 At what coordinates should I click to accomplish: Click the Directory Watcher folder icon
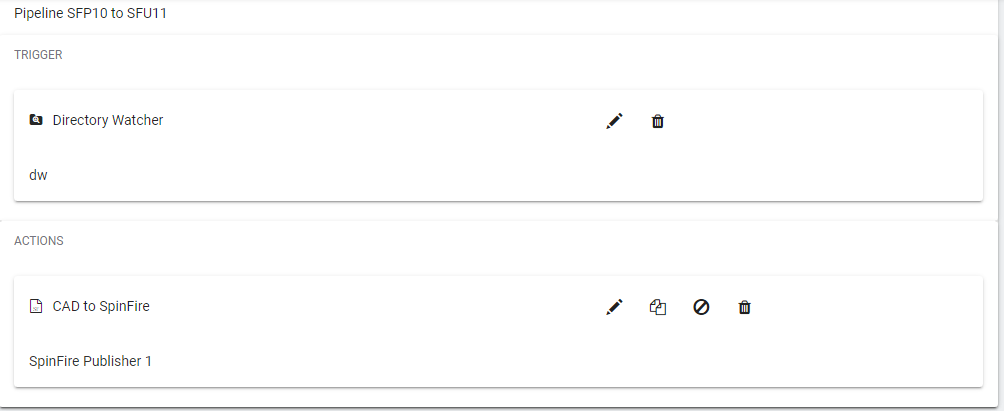point(36,120)
